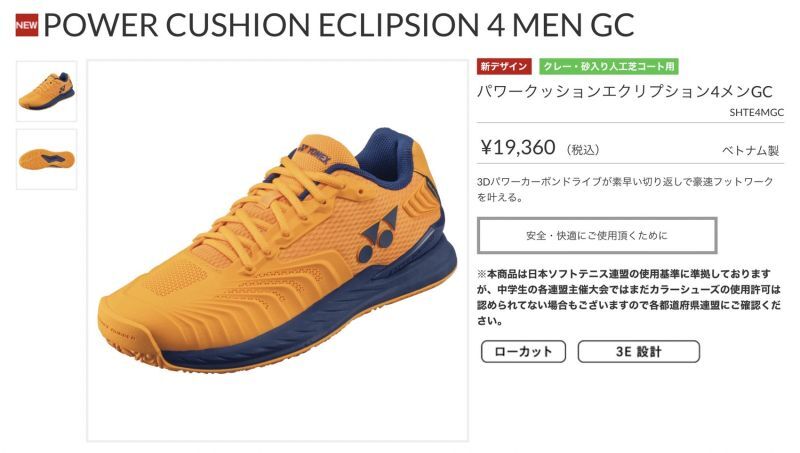Click the POWER CUSHION ECLIPSION 4 MEN GC title
This screenshot has height=453, width=800.
339,25
